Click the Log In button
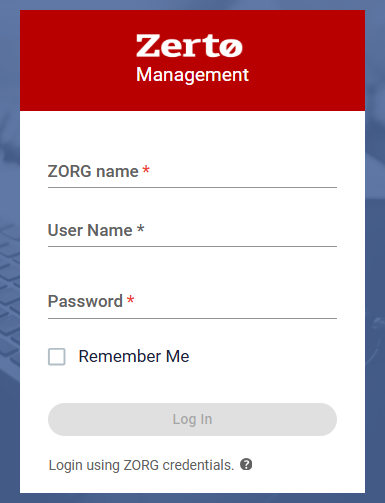The image size is (385, 503). [192, 419]
